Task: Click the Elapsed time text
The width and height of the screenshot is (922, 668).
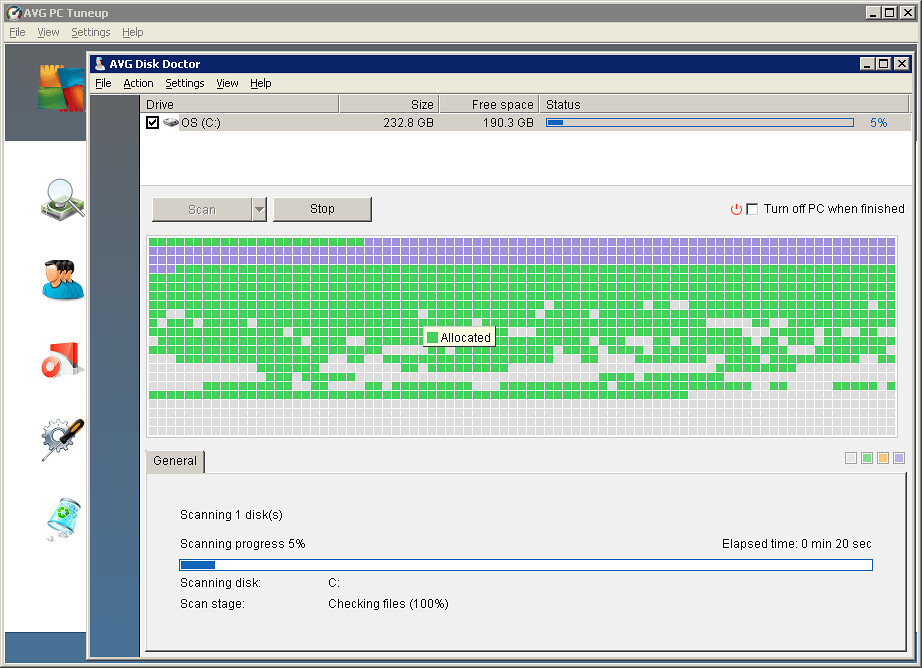Action: coord(797,543)
